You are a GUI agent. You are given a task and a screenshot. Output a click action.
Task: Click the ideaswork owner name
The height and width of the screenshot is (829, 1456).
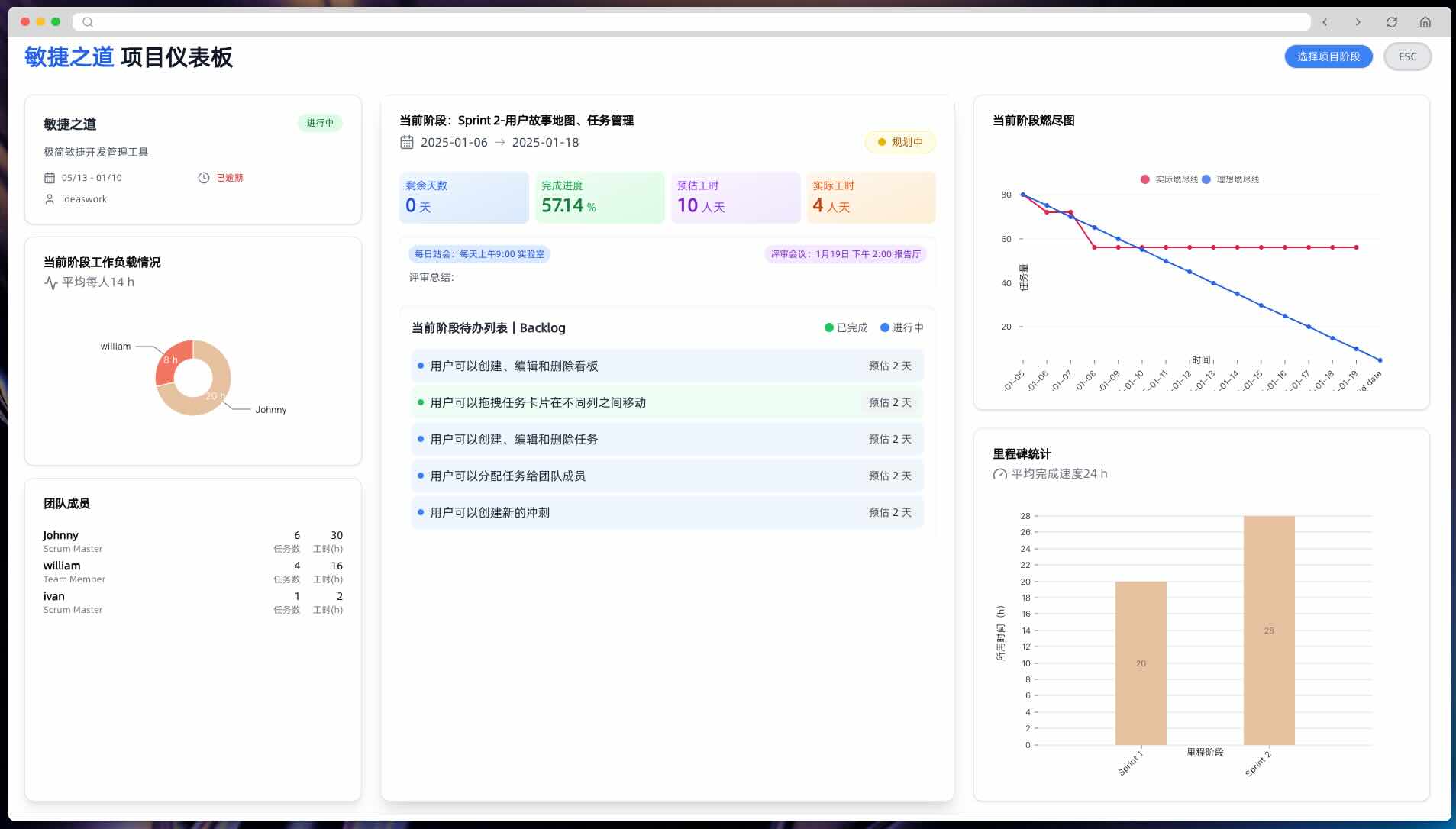[84, 199]
